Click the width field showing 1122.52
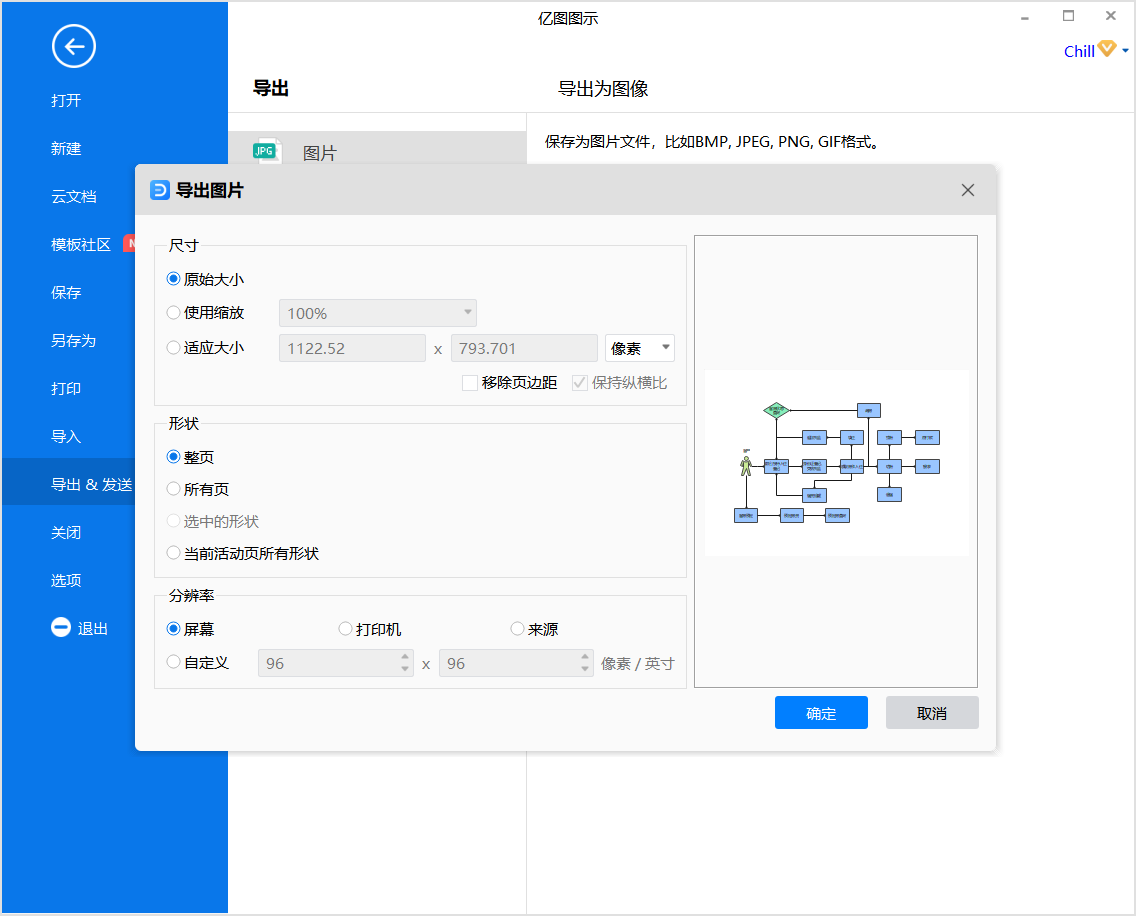Viewport: 1136px width, 916px height. point(352,348)
